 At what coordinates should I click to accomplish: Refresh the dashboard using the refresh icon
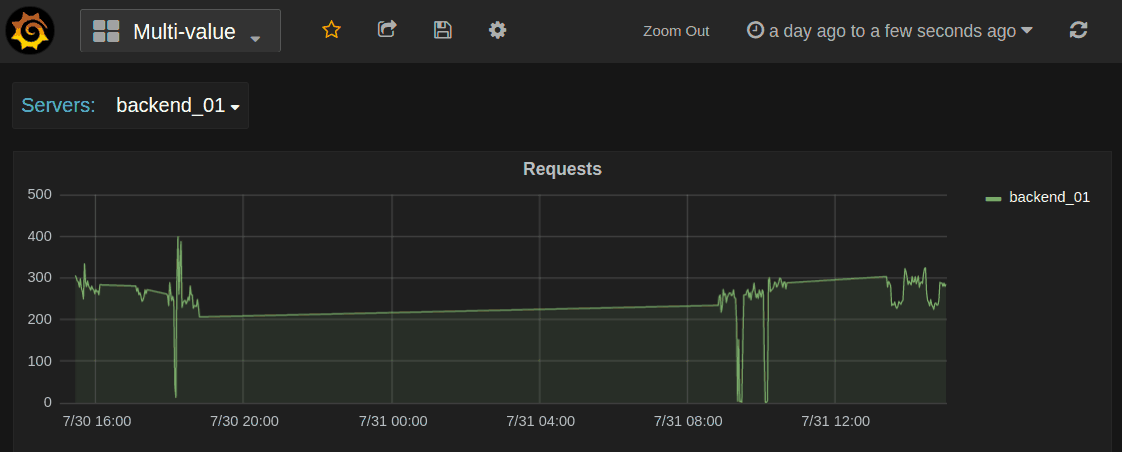pyautogui.click(x=1078, y=30)
